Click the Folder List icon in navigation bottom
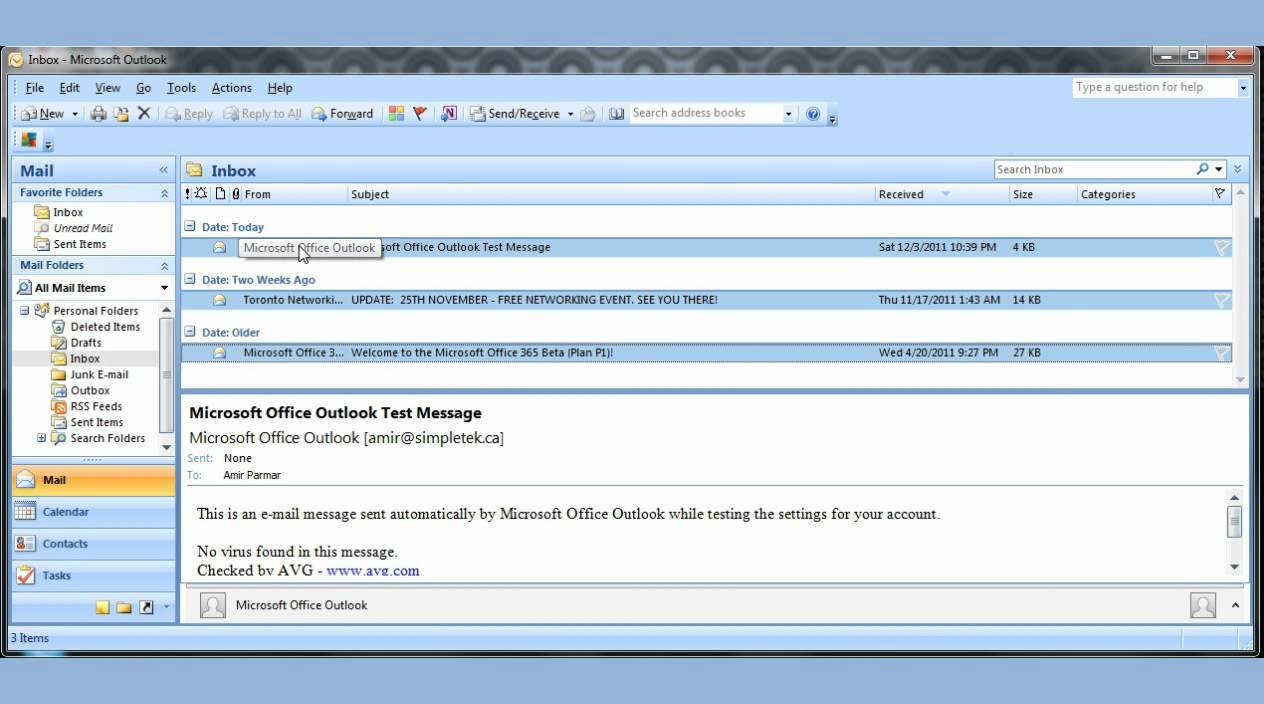Viewport: 1264px width, 704px height. [x=124, y=607]
